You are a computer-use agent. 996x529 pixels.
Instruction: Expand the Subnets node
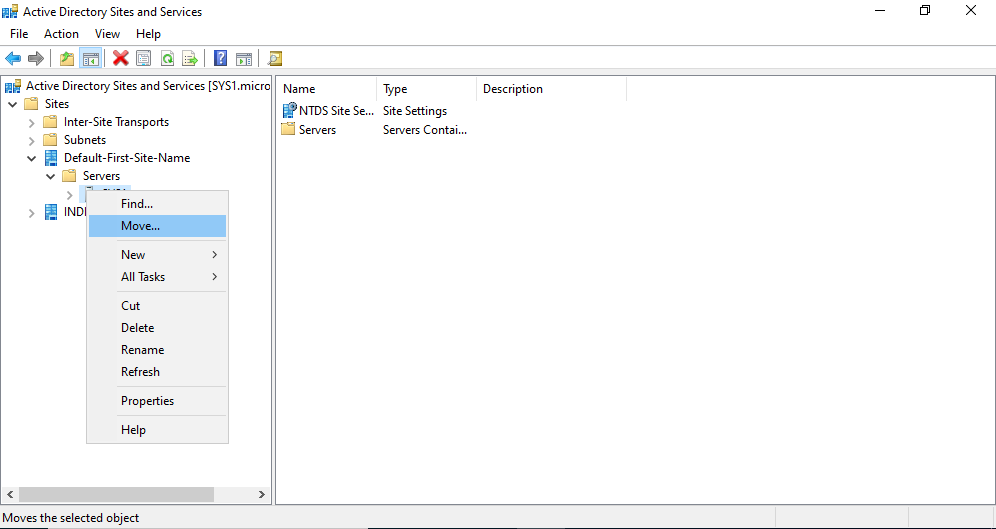[32, 140]
